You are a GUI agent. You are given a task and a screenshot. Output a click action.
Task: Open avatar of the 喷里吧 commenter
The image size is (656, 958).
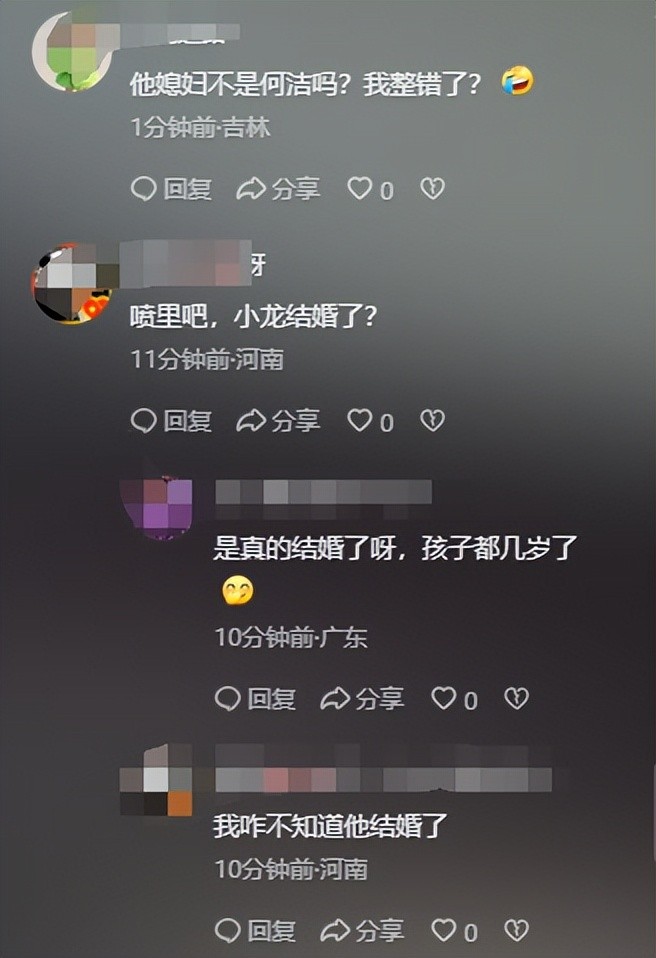click(72, 283)
